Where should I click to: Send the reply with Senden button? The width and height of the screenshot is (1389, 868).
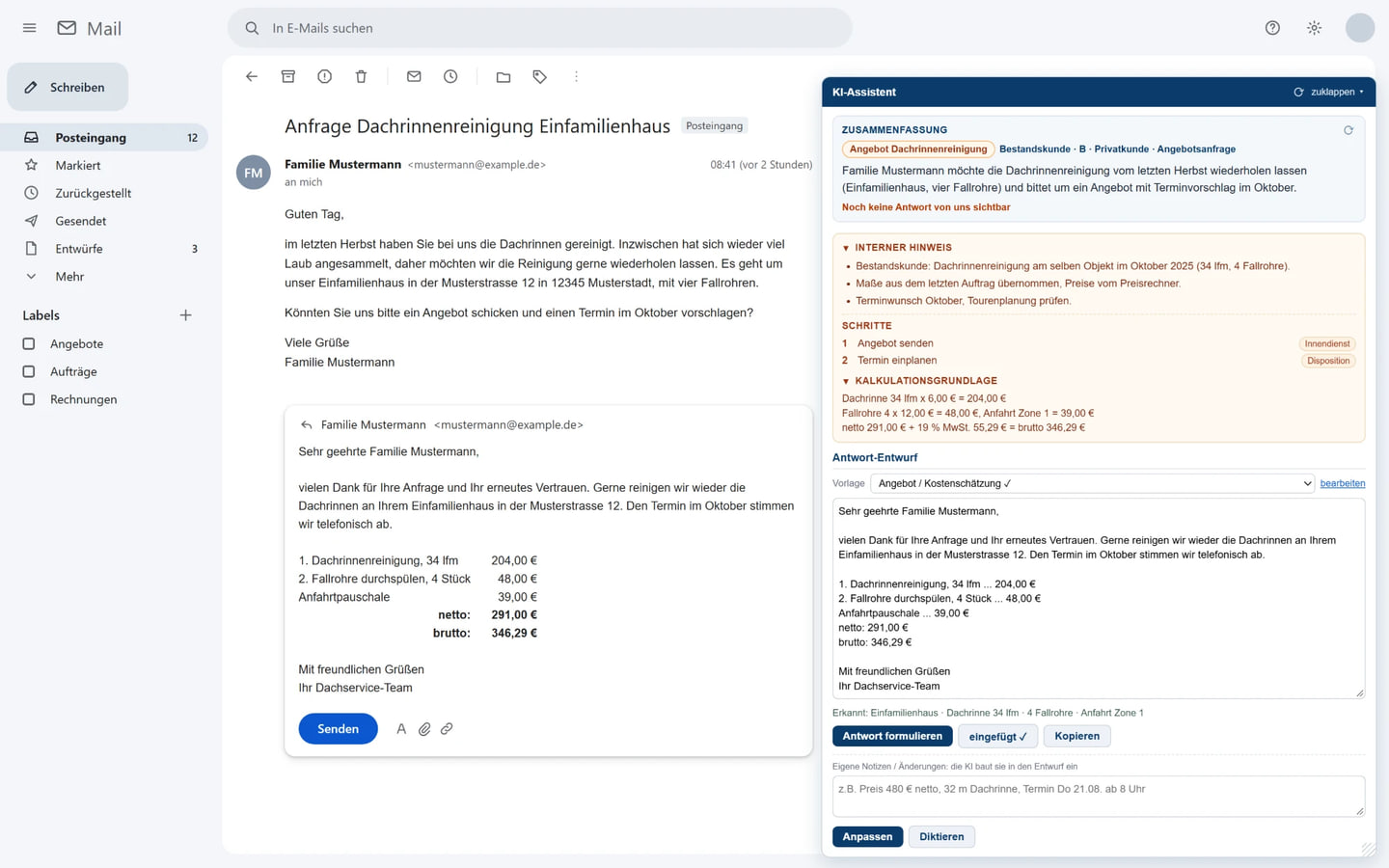click(338, 729)
